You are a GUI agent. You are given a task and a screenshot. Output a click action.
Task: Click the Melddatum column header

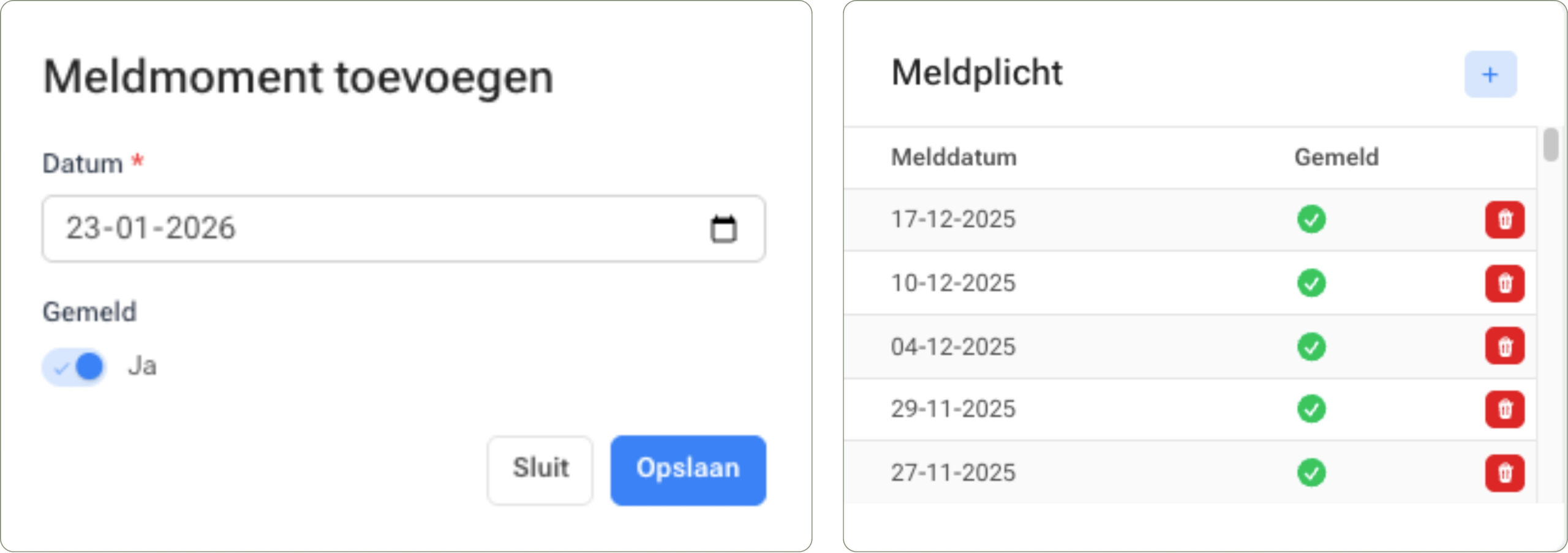click(x=954, y=157)
